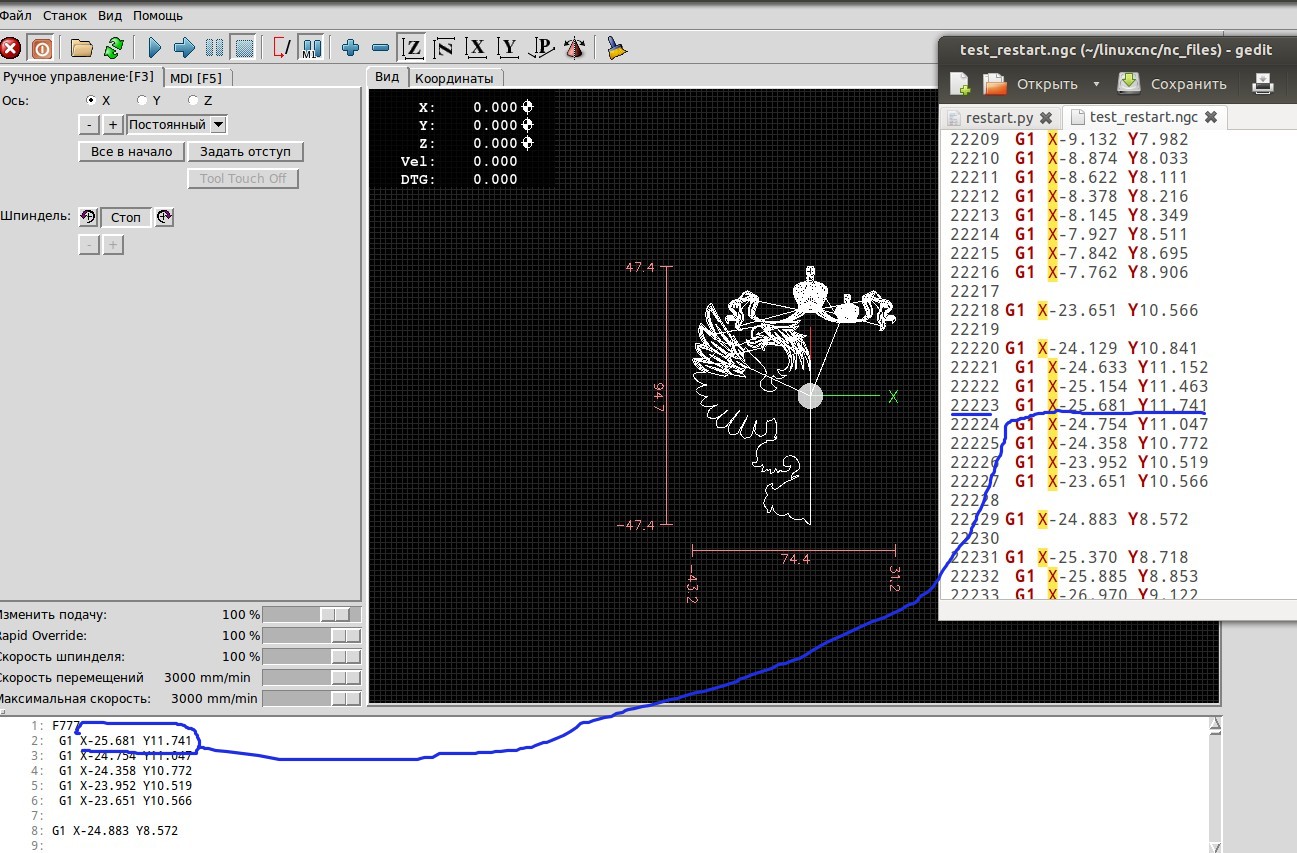The width and height of the screenshot is (1297, 853).
Task: Clear live plot with broom icon
Action: click(x=616, y=47)
